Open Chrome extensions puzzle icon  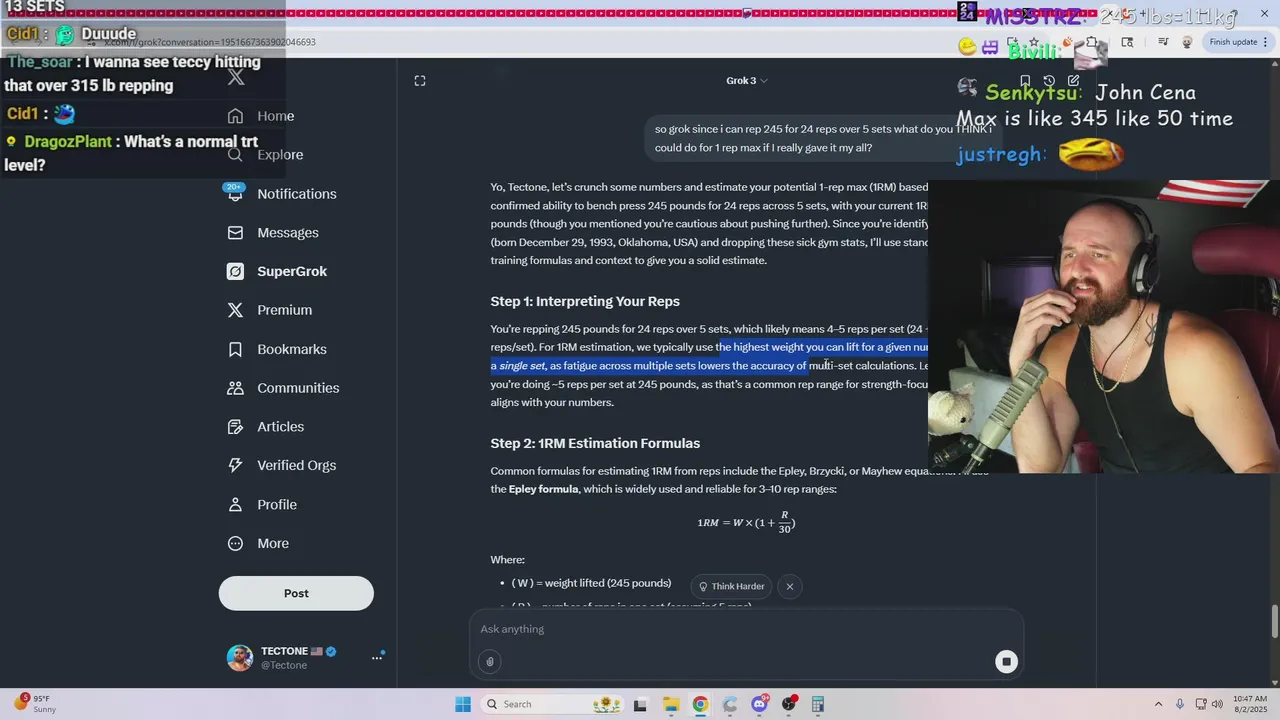click(1093, 42)
